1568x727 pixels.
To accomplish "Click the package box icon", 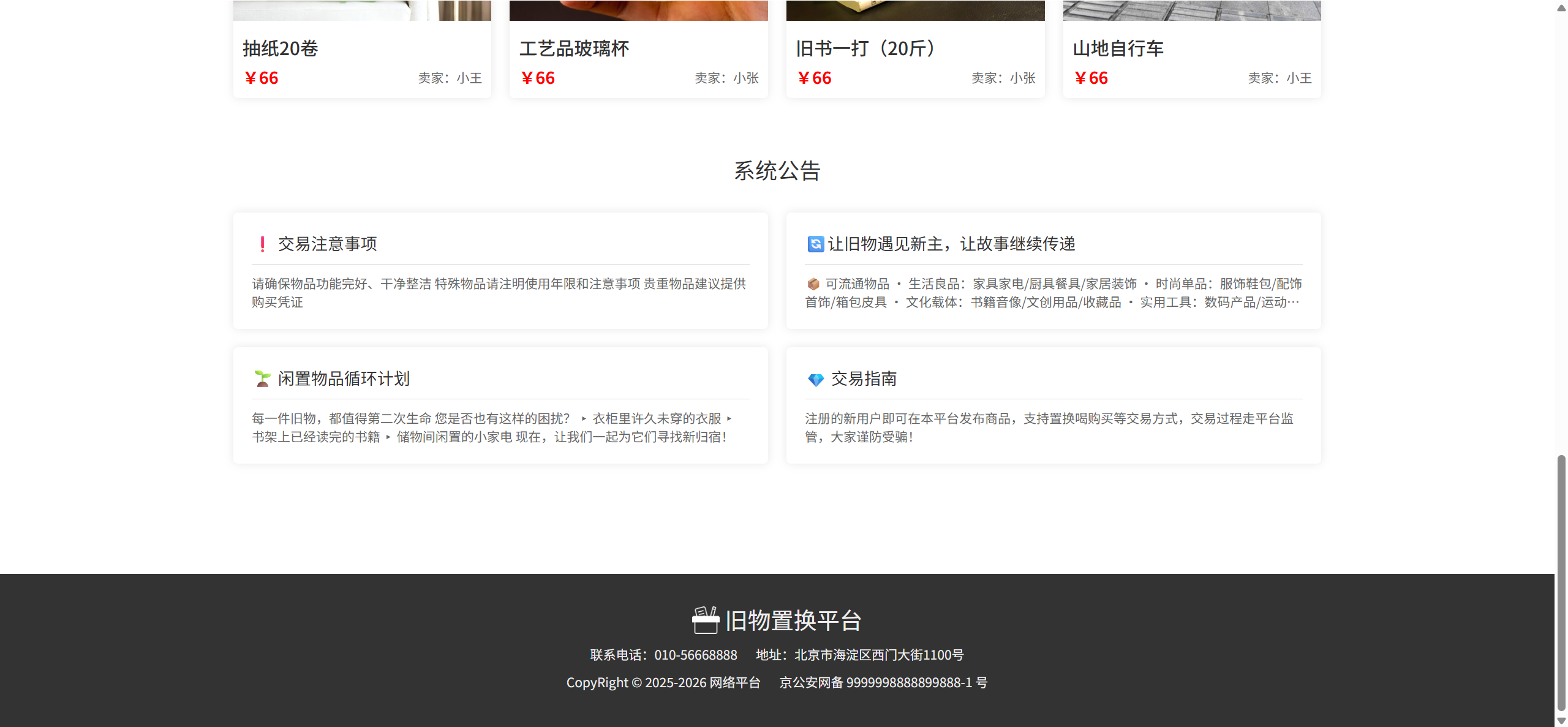I will pos(813,284).
